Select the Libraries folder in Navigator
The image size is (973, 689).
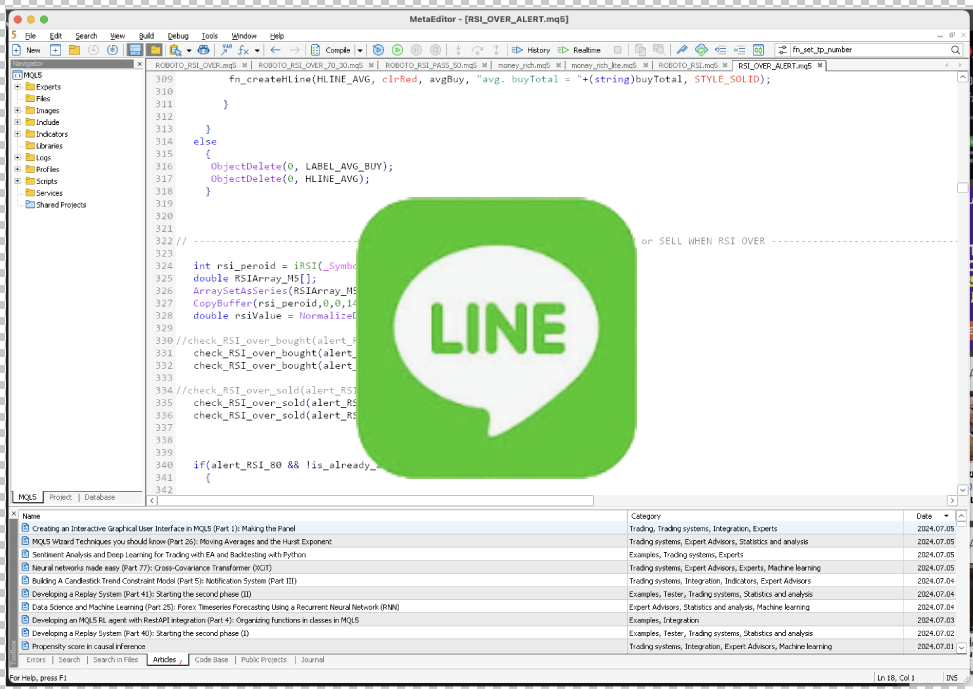click(x=44, y=146)
